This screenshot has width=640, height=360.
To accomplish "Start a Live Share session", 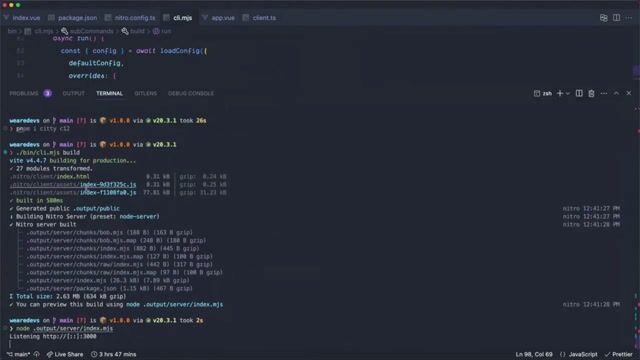I will pos(65,354).
